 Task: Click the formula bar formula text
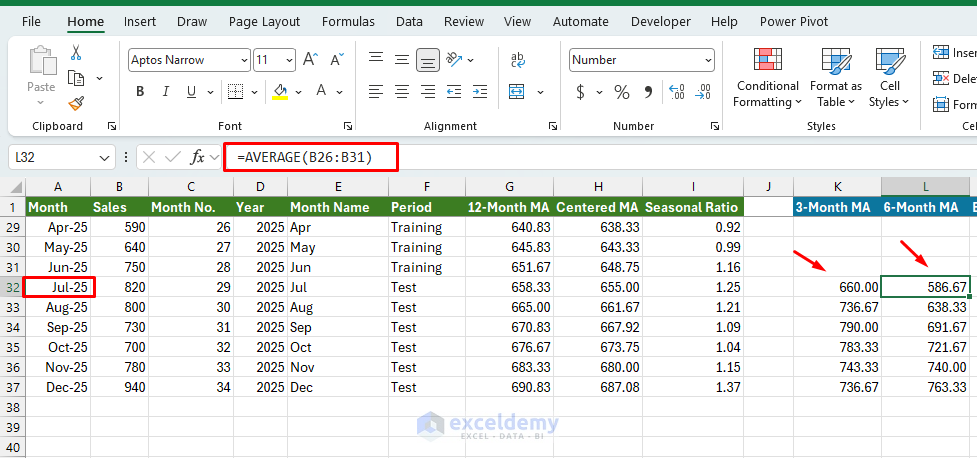pyautogui.click(x=305, y=158)
